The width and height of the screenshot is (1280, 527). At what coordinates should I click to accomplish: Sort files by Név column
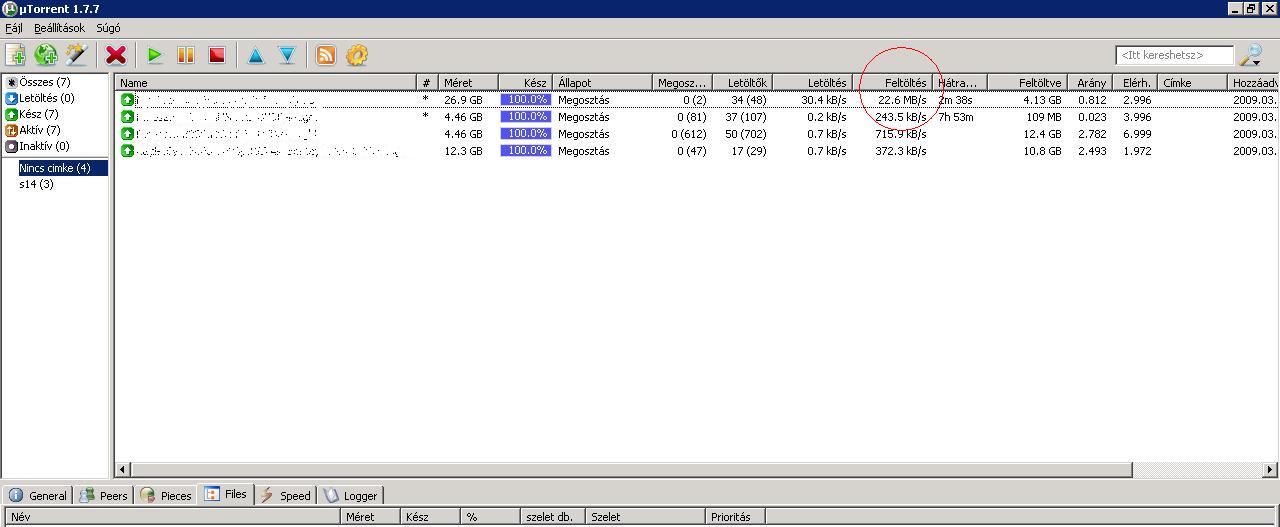(171, 517)
